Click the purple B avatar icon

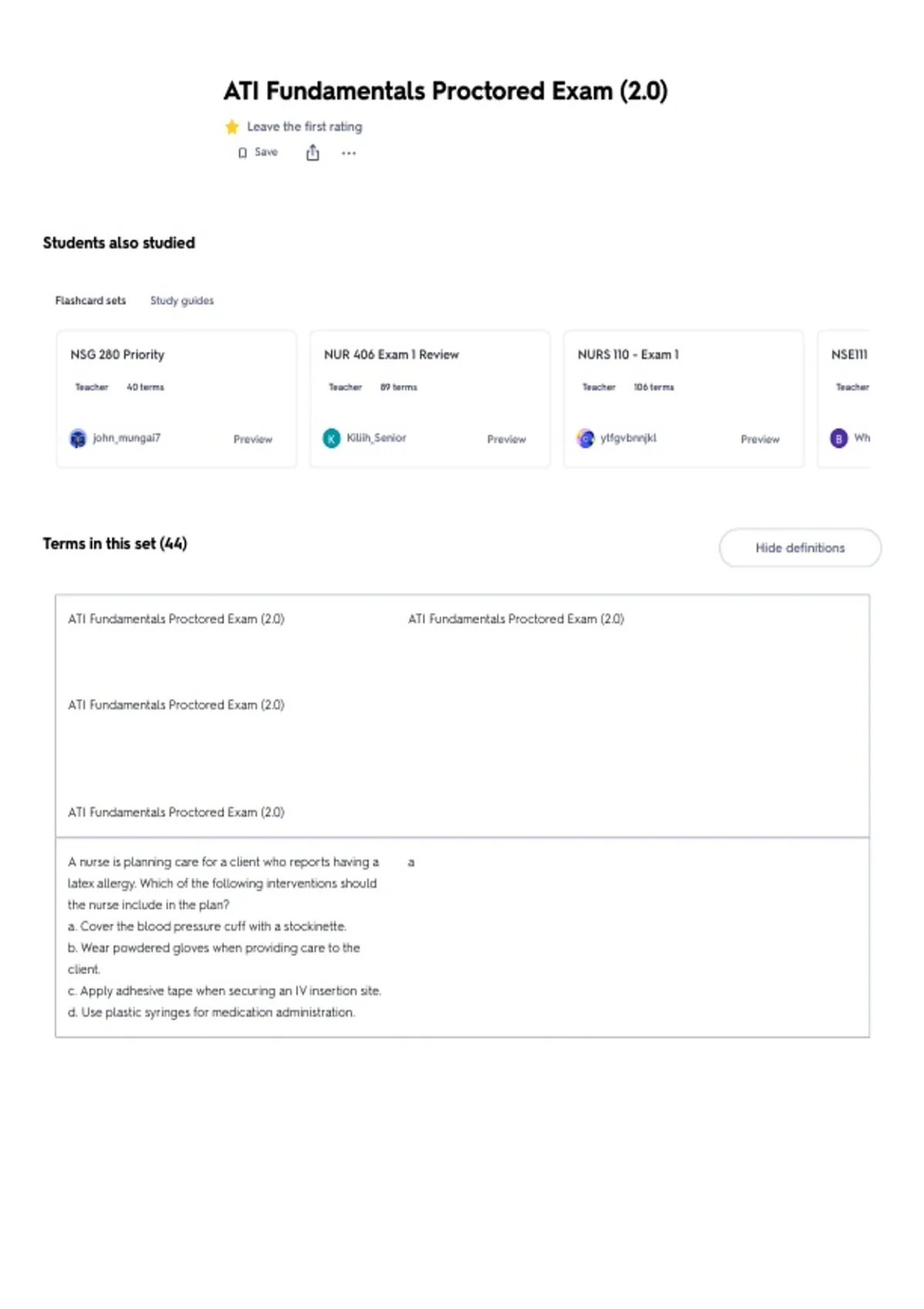point(839,439)
